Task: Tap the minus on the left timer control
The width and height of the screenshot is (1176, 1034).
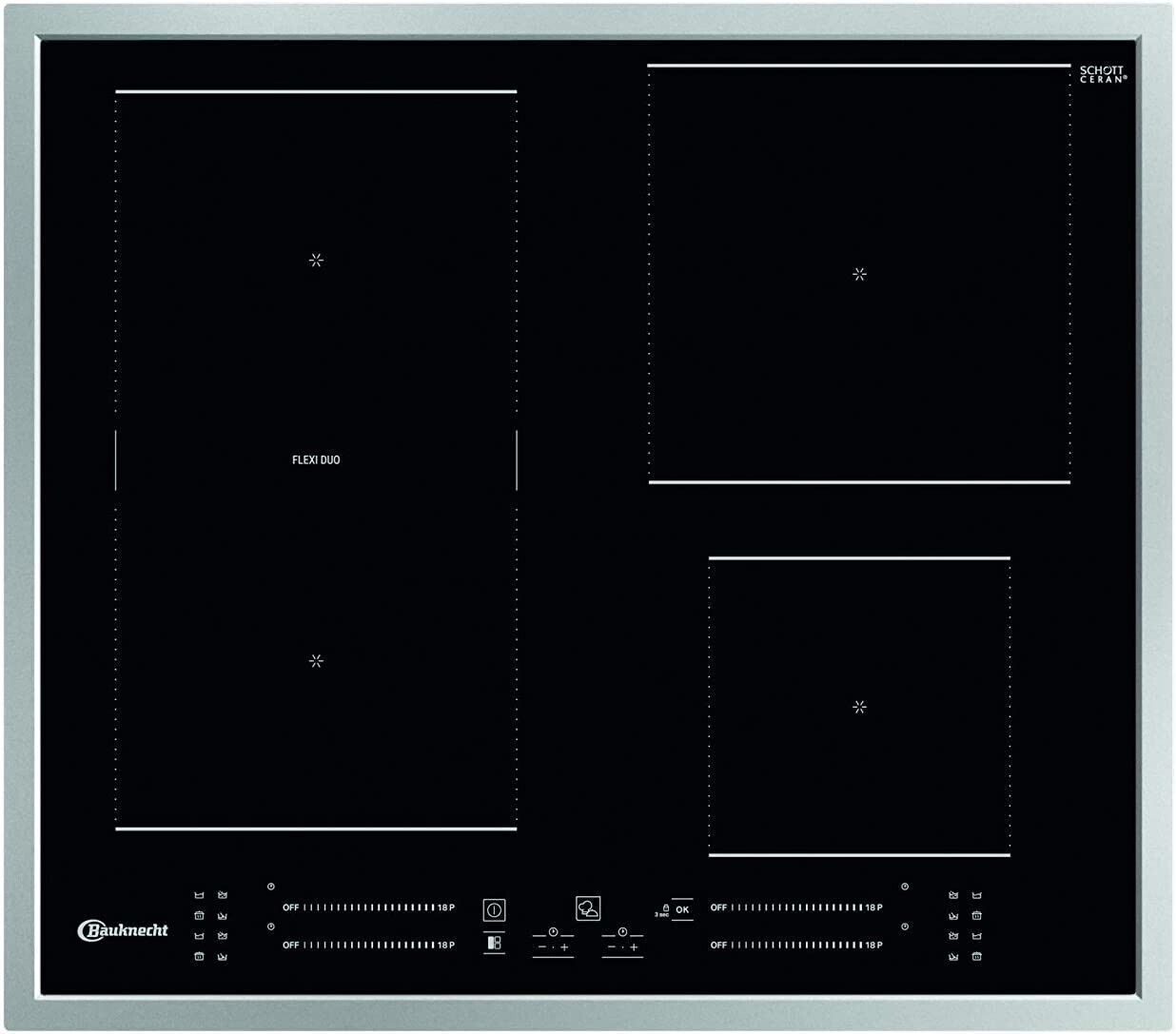Action: coord(541,947)
